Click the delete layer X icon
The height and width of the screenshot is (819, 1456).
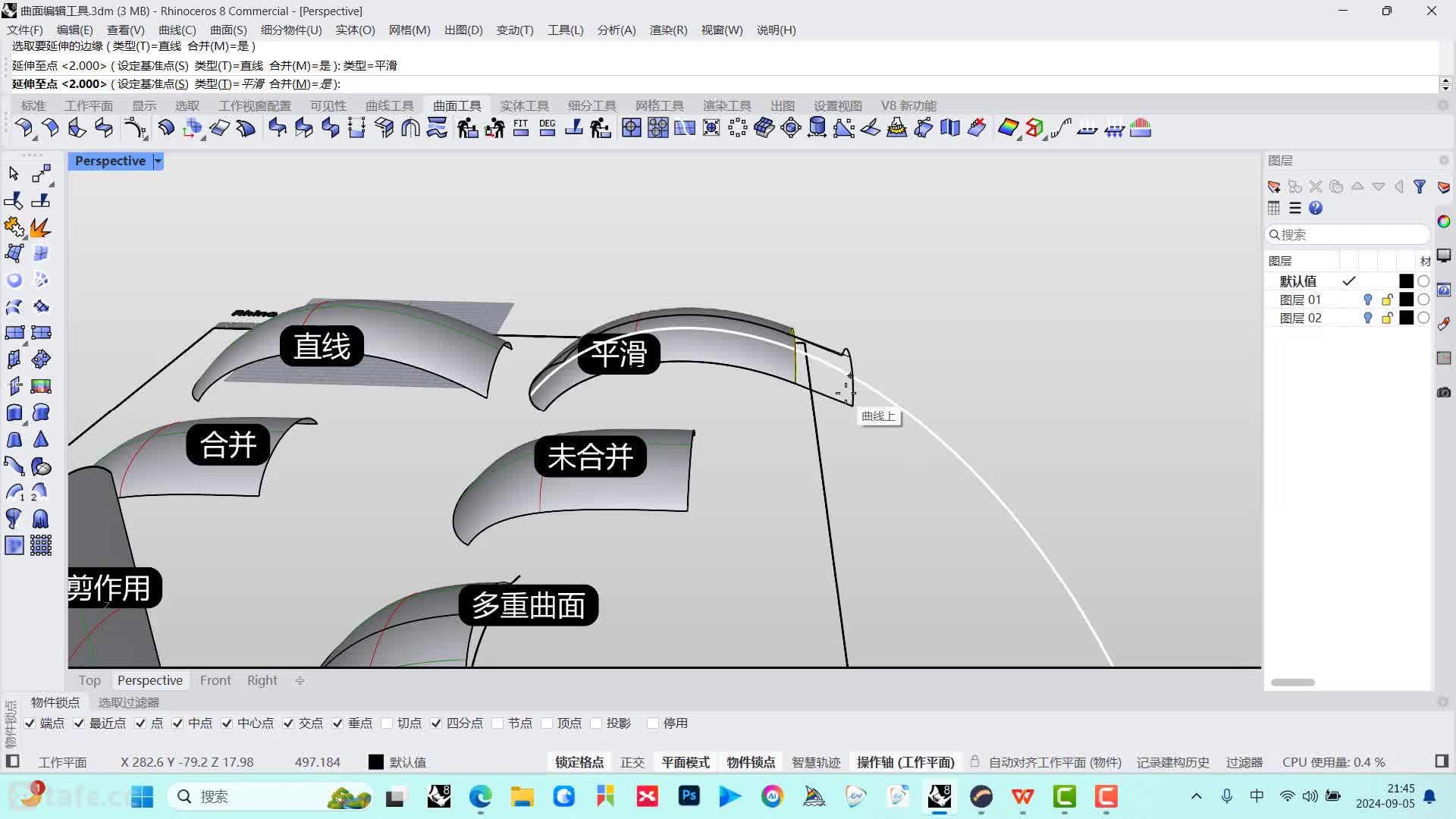click(1316, 187)
